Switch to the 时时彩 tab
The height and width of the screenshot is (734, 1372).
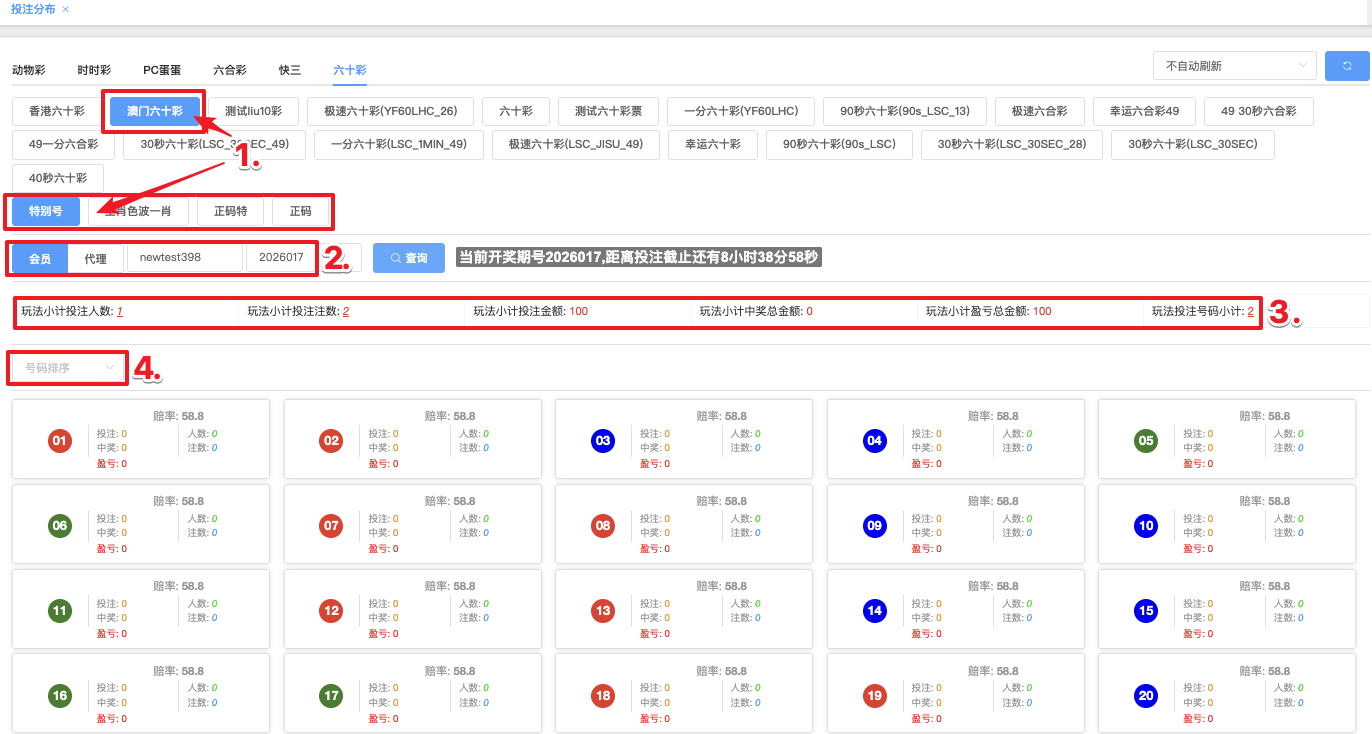94,70
